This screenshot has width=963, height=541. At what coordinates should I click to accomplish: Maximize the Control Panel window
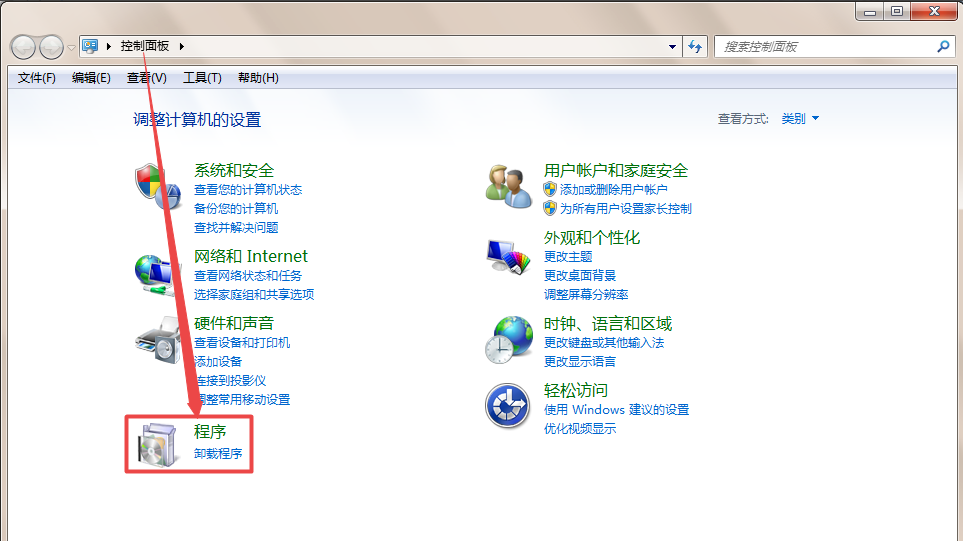897,12
